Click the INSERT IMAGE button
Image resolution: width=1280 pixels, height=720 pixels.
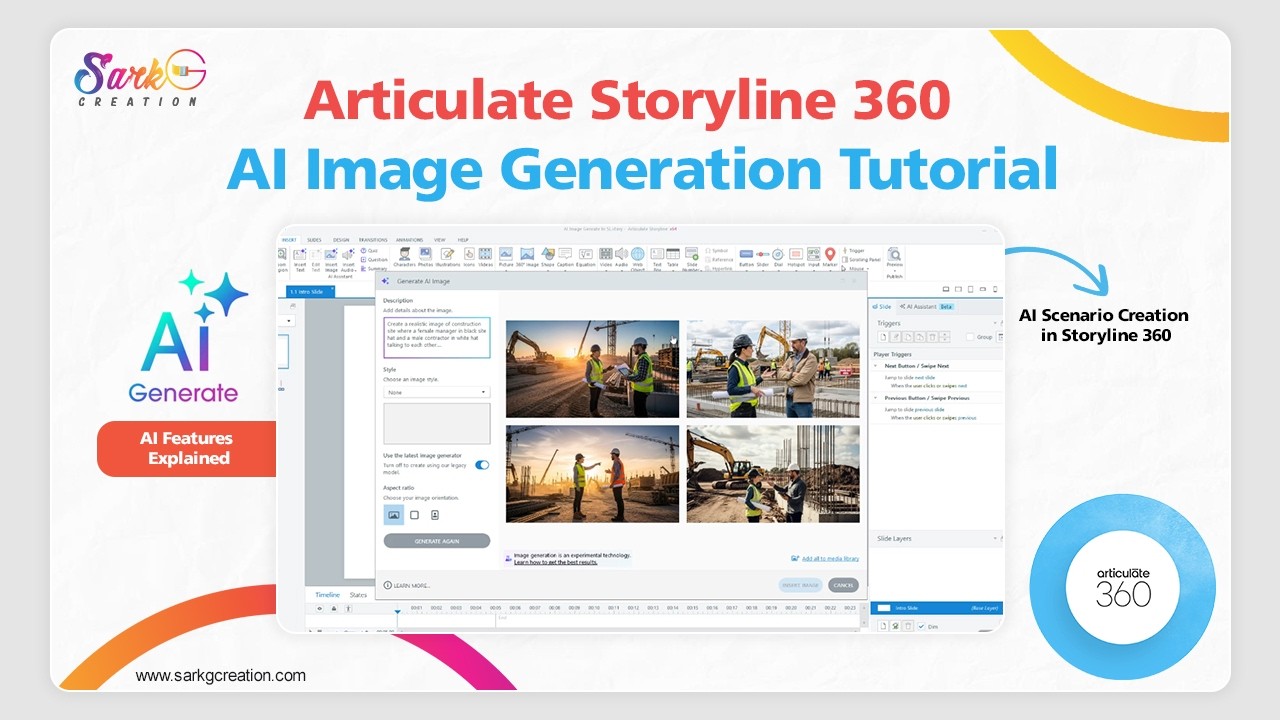[800, 585]
